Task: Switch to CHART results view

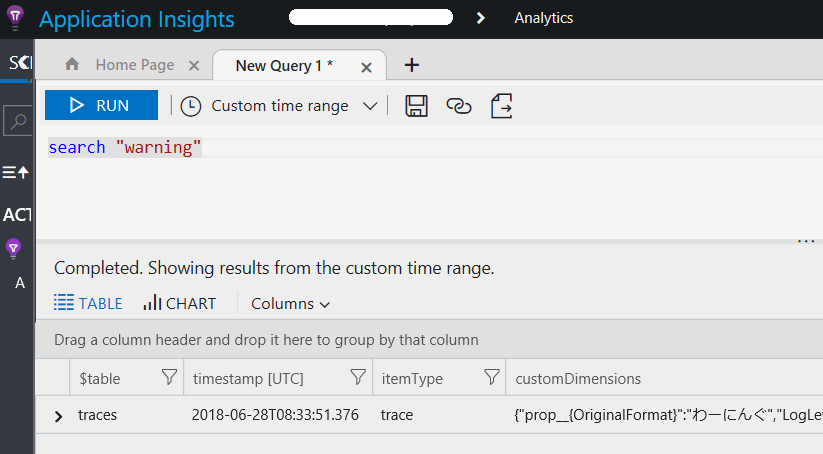Action: [180, 303]
